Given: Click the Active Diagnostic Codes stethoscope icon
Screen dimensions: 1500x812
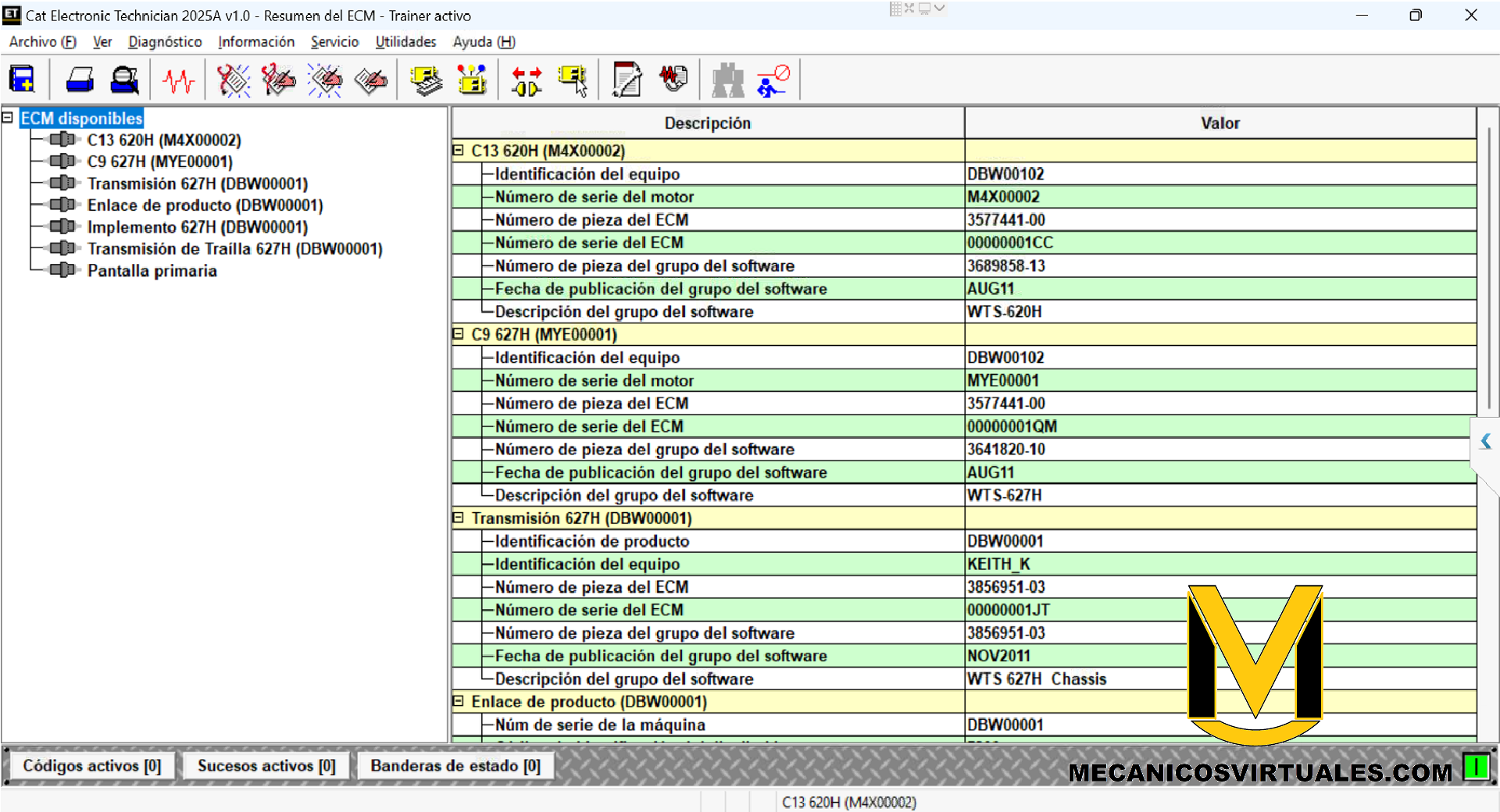Looking at the screenshot, I should click(233, 80).
